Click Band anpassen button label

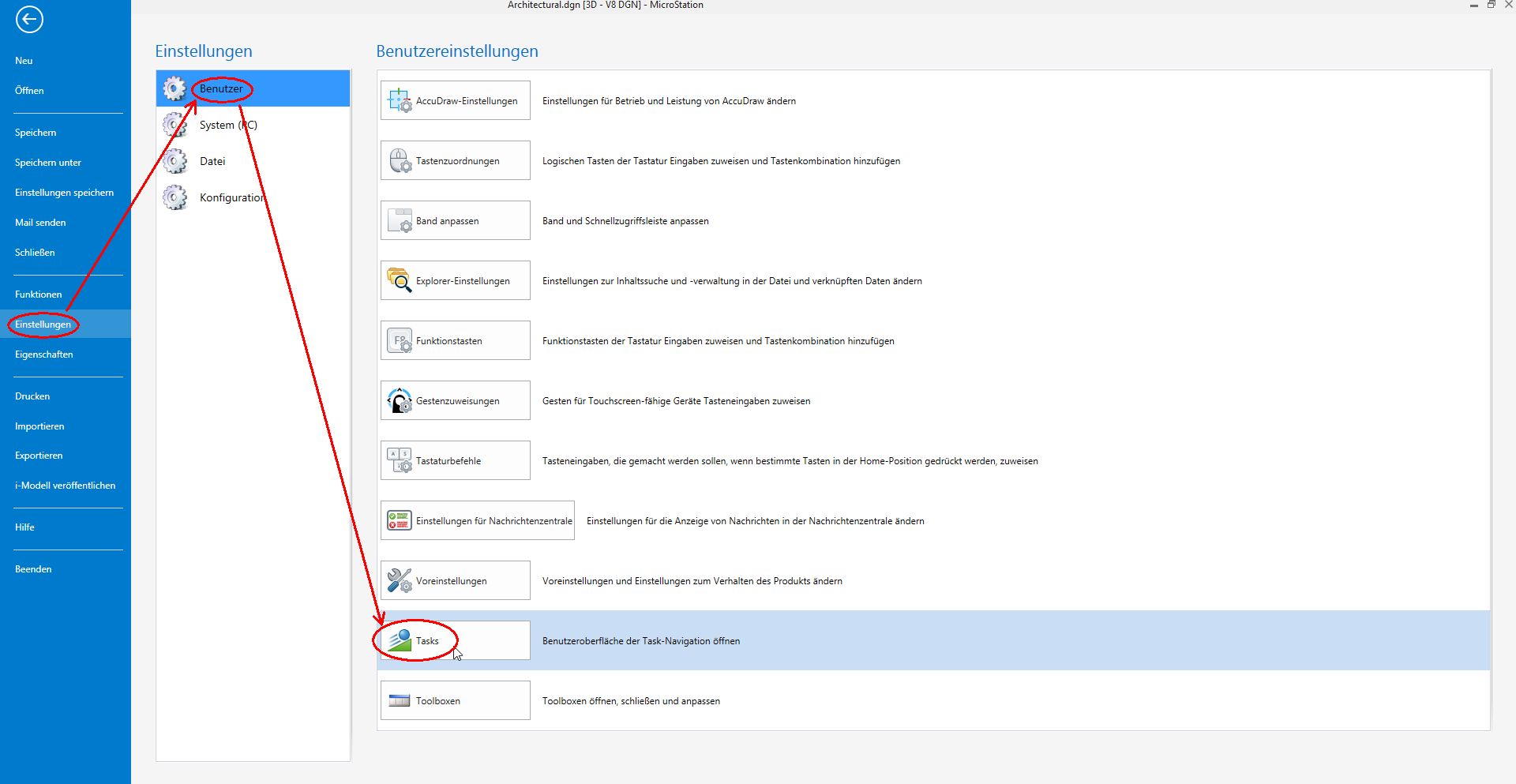[x=448, y=221]
